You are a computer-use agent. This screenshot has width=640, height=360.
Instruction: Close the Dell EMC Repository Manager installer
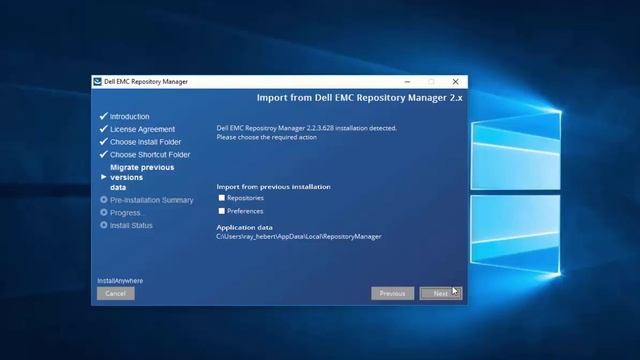tap(455, 82)
